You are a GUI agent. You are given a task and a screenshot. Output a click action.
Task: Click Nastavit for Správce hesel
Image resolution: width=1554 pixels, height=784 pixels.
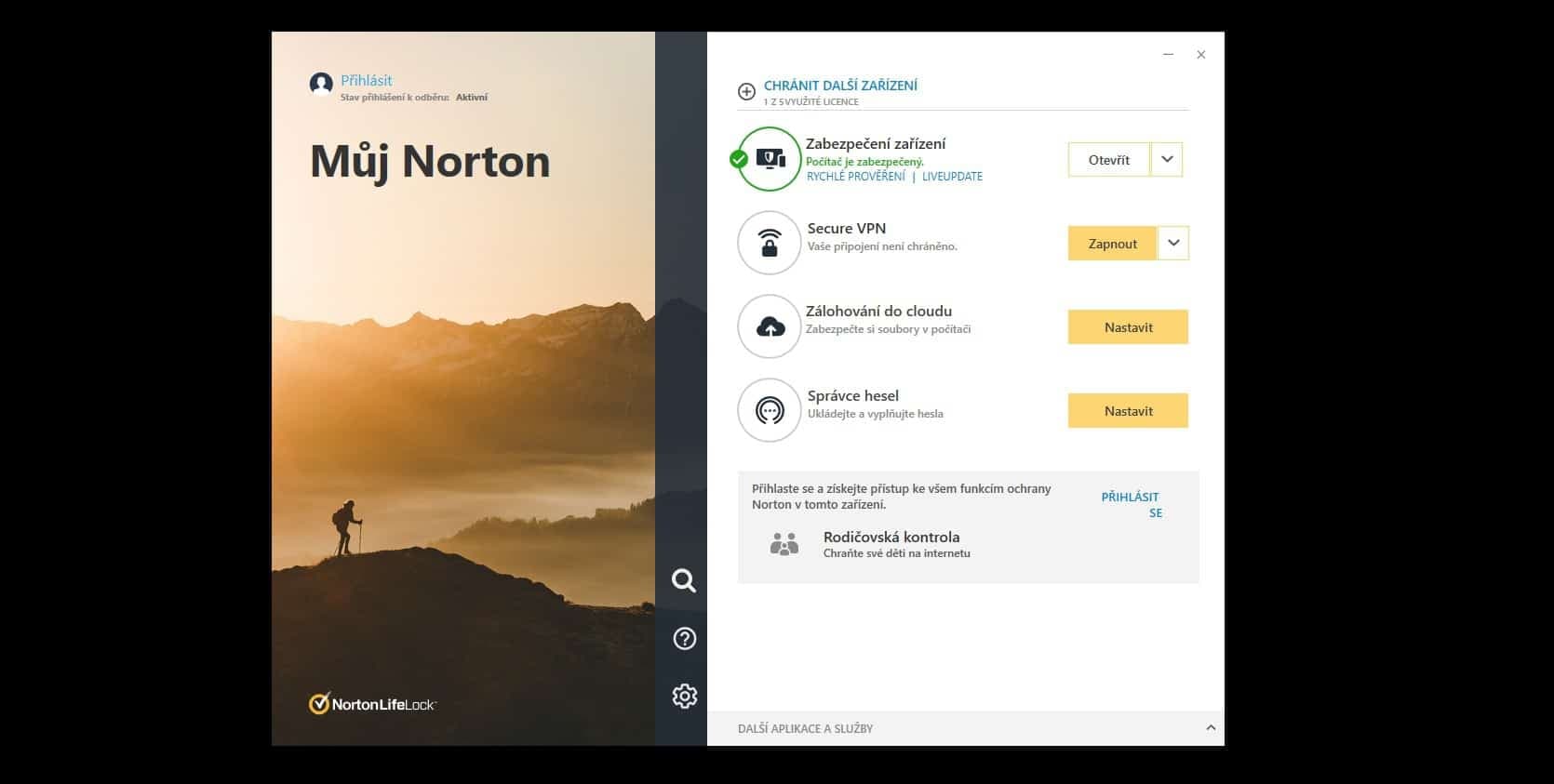1128,410
